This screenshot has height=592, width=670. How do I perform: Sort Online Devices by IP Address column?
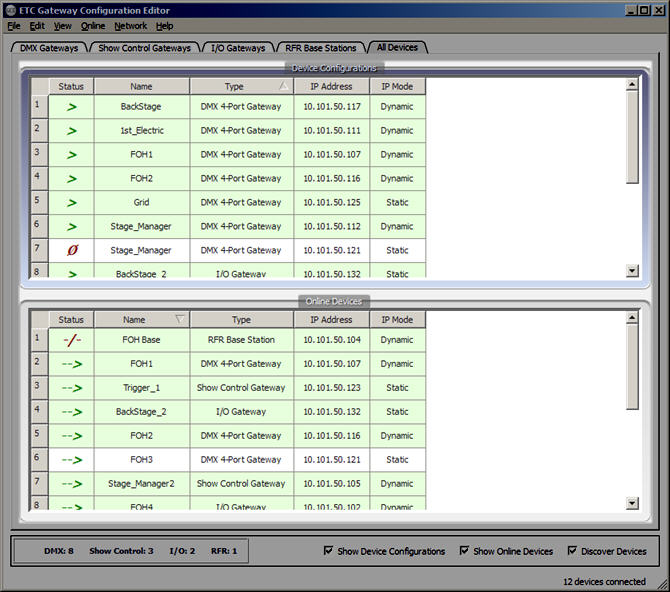click(x=331, y=320)
